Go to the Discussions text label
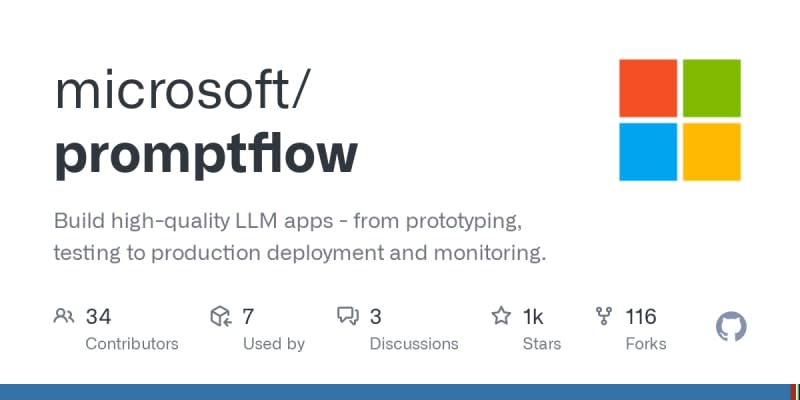The width and height of the screenshot is (800, 400). (414, 344)
